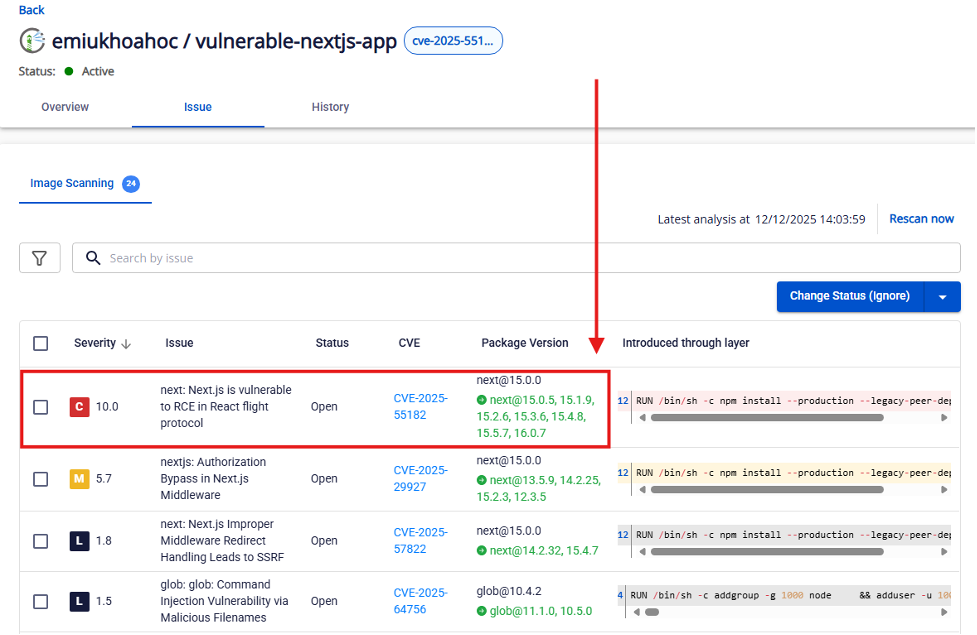This screenshot has height=635, width=977.
Task: Click the Rescan now link
Action: pos(921,219)
